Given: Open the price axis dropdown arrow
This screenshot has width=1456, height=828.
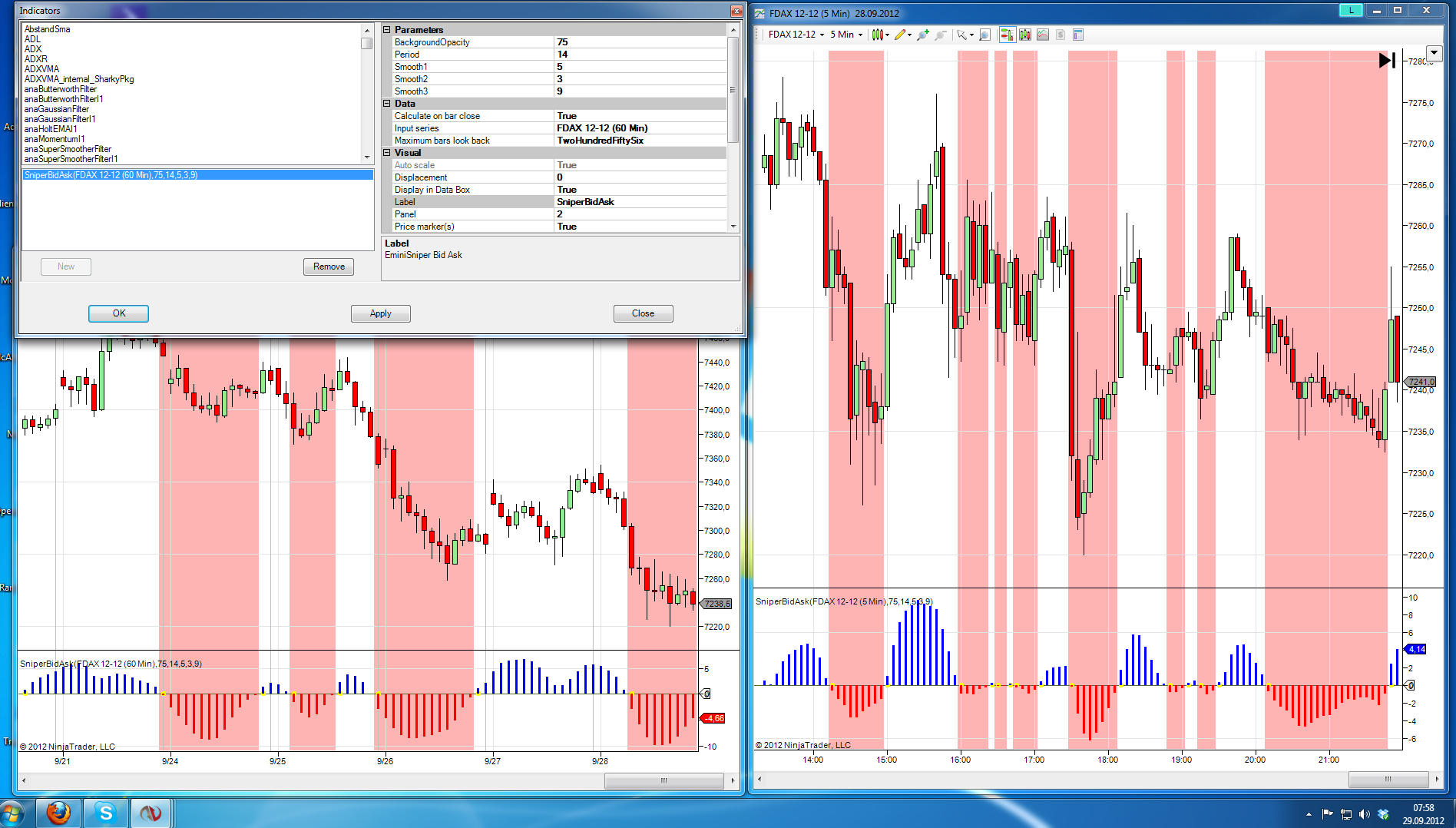Looking at the screenshot, I should point(1434,54).
